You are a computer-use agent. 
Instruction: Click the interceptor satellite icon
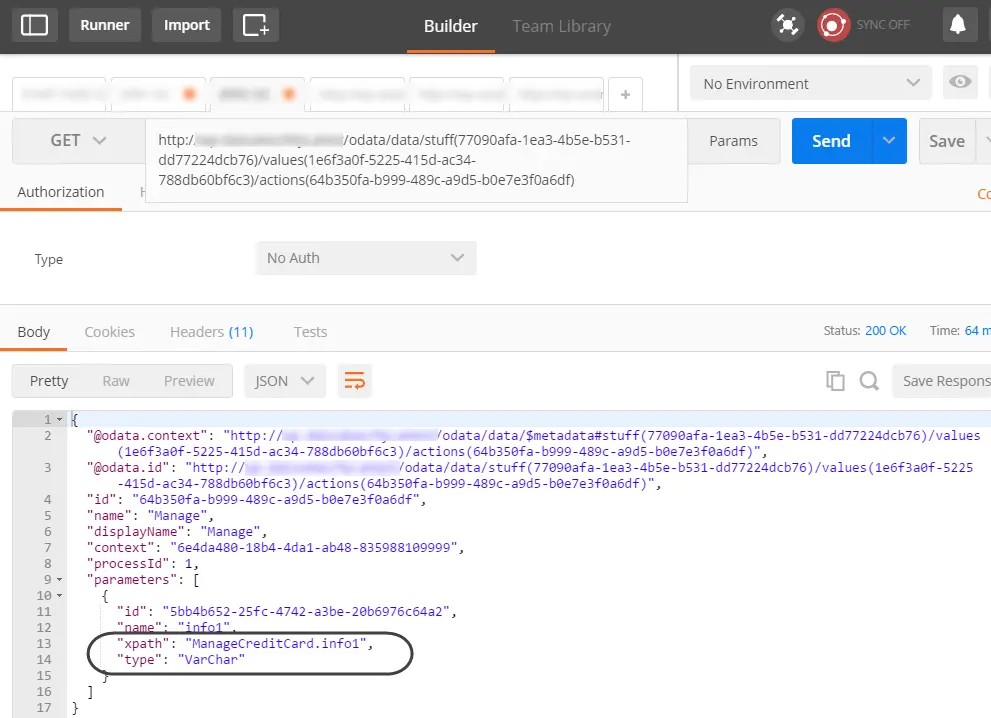click(787, 25)
